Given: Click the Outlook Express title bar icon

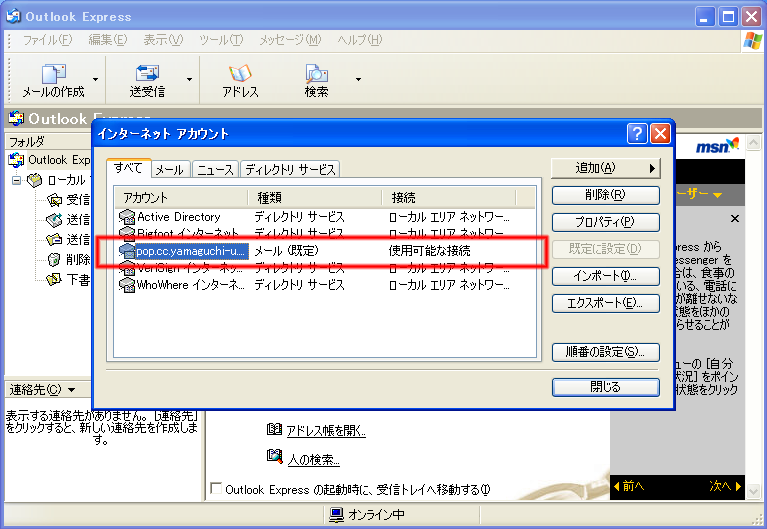Looking at the screenshot, I should point(13,17).
